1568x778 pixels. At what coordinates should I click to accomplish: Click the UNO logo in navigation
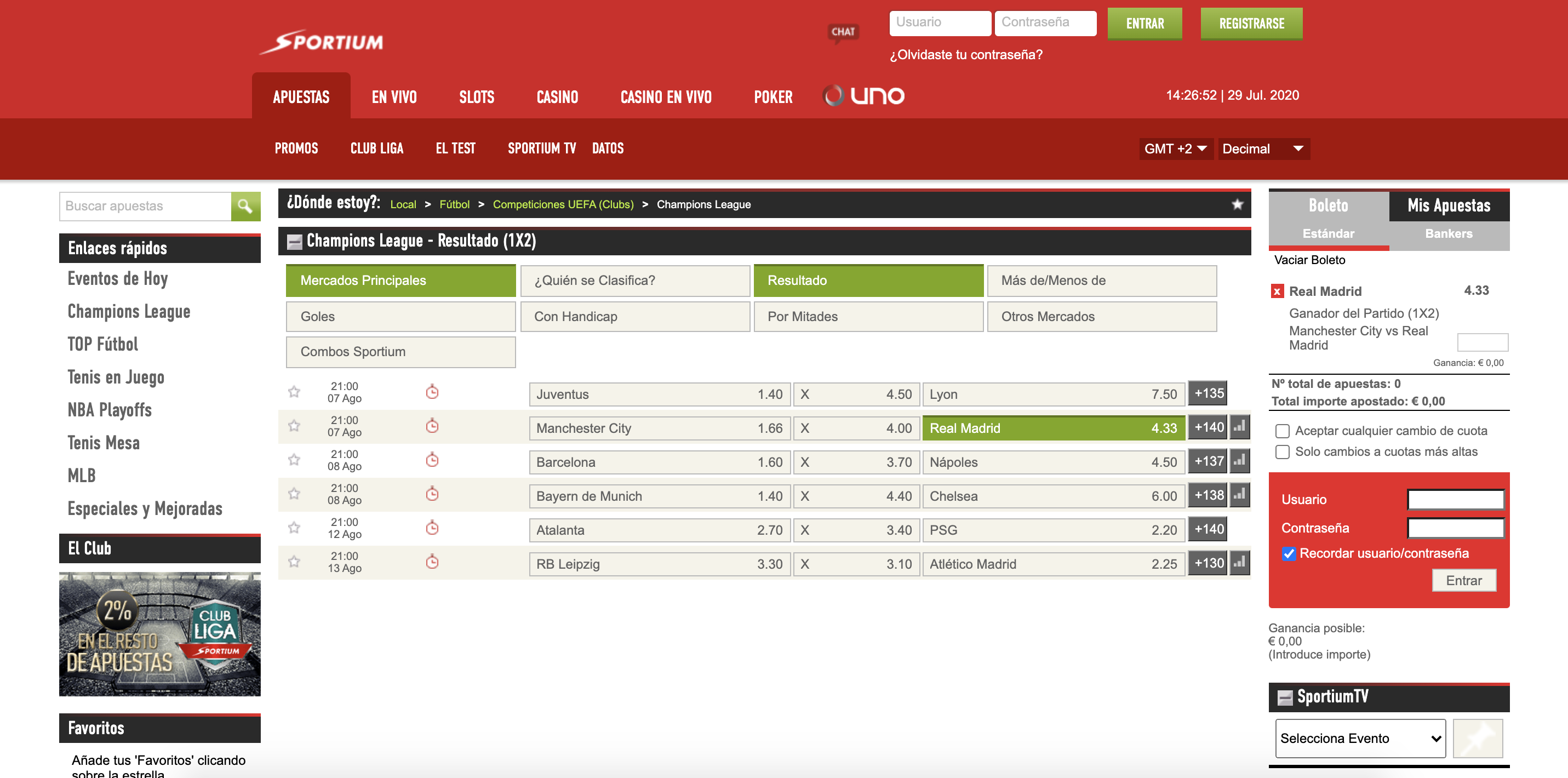[x=863, y=95]
